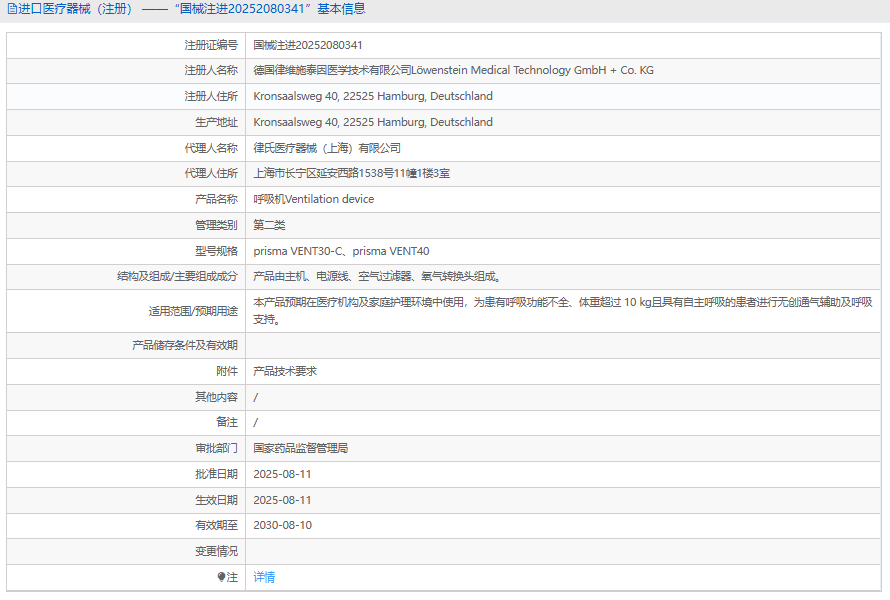
Task: Click the 生产地址 Kronsaalsweg address value
Action: pos(373,122)
